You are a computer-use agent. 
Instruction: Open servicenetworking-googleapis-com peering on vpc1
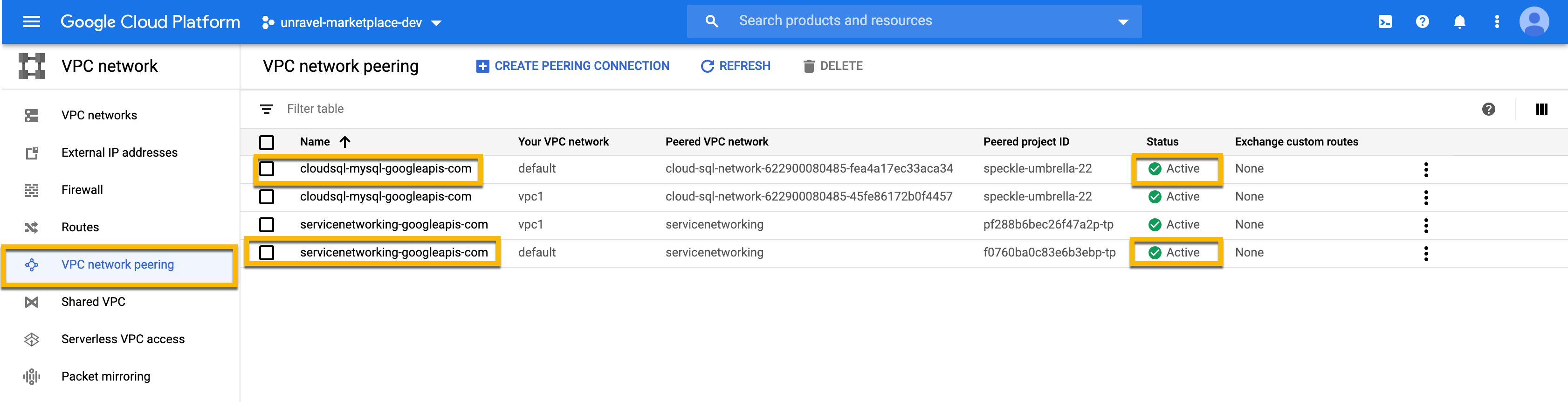(x=394, y=225)
